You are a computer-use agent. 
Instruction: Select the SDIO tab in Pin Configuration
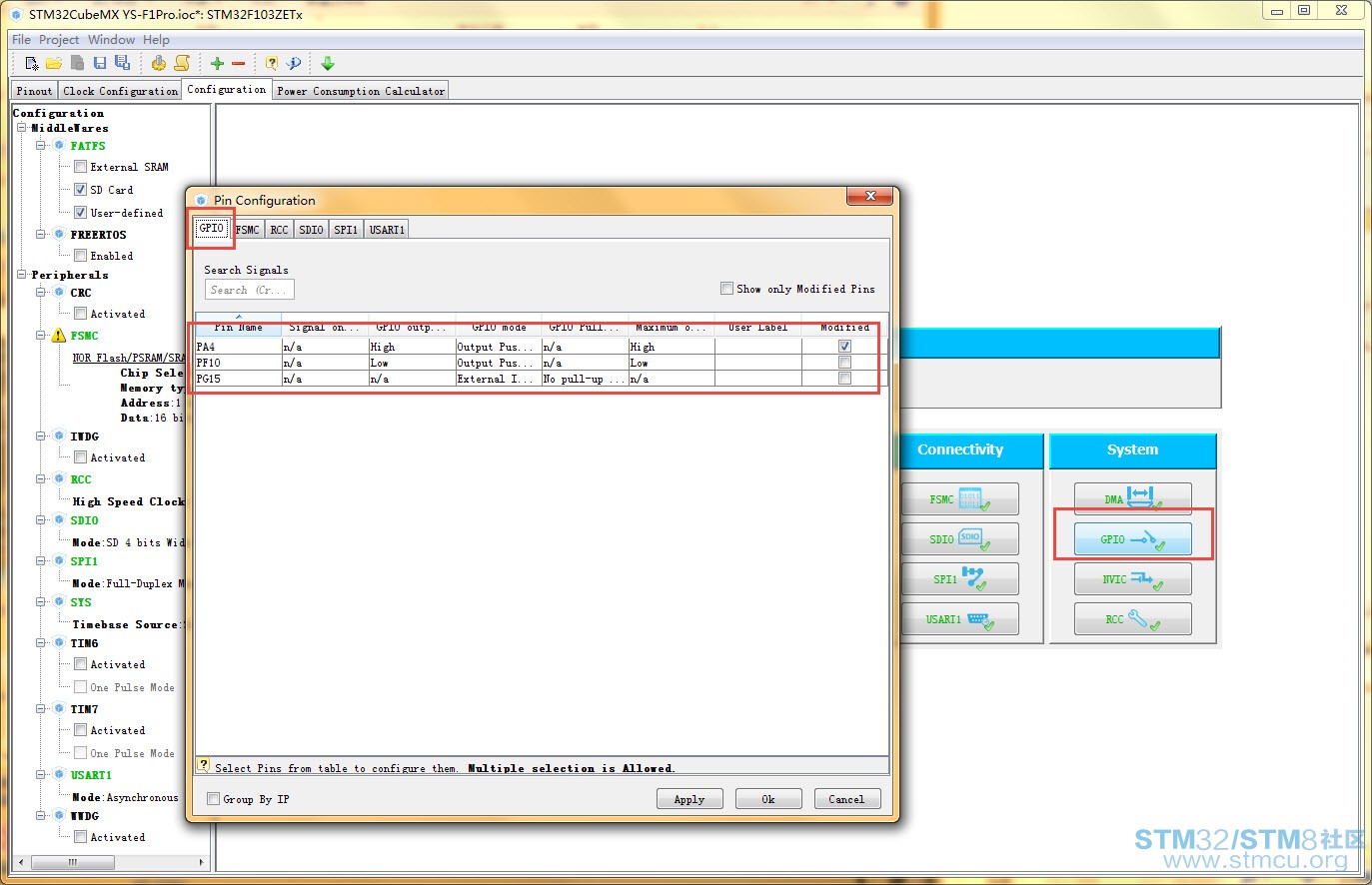click(311, 230)
